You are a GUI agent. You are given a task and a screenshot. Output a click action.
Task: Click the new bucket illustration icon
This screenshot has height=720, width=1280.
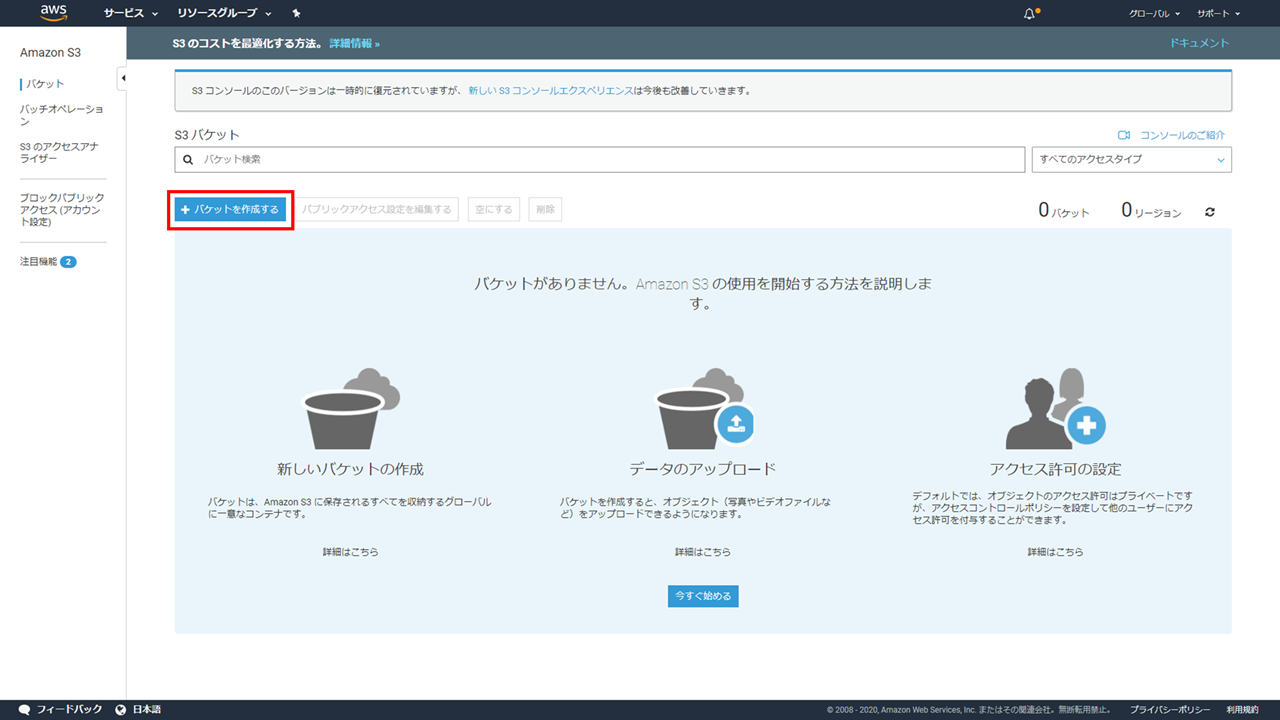(x=350, y=409)
